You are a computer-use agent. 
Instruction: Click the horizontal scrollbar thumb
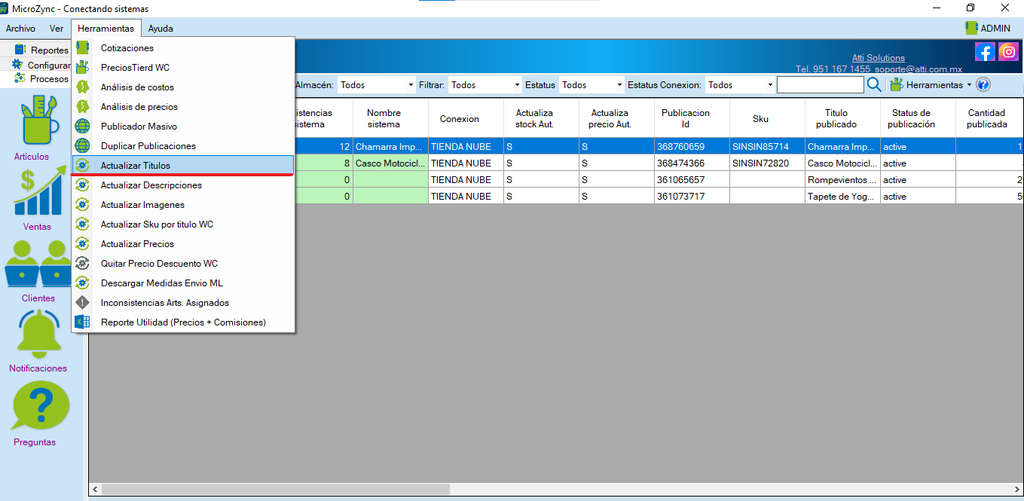coord(276,489)
